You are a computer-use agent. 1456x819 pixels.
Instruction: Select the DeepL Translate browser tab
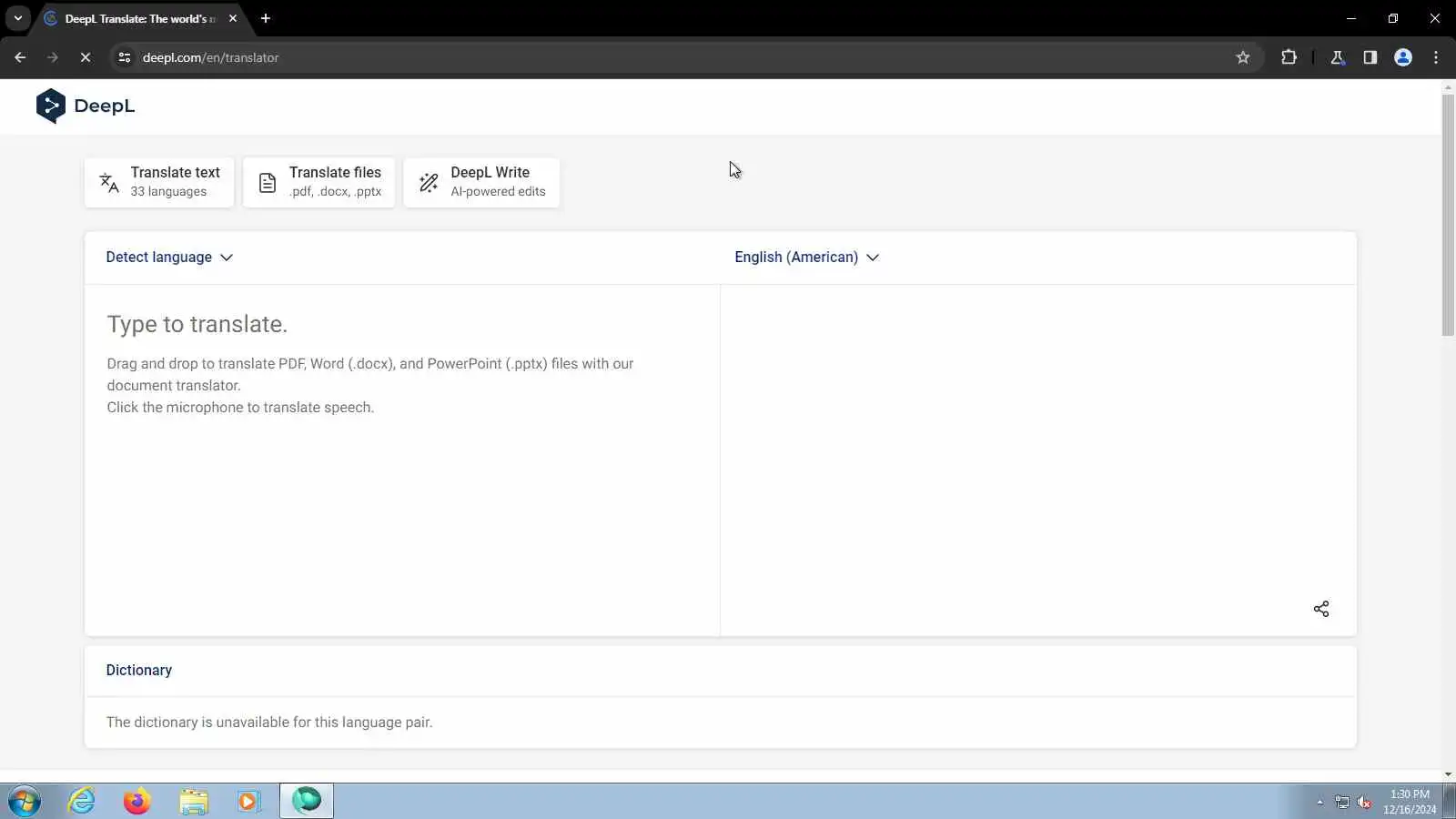tap(140, 18)
